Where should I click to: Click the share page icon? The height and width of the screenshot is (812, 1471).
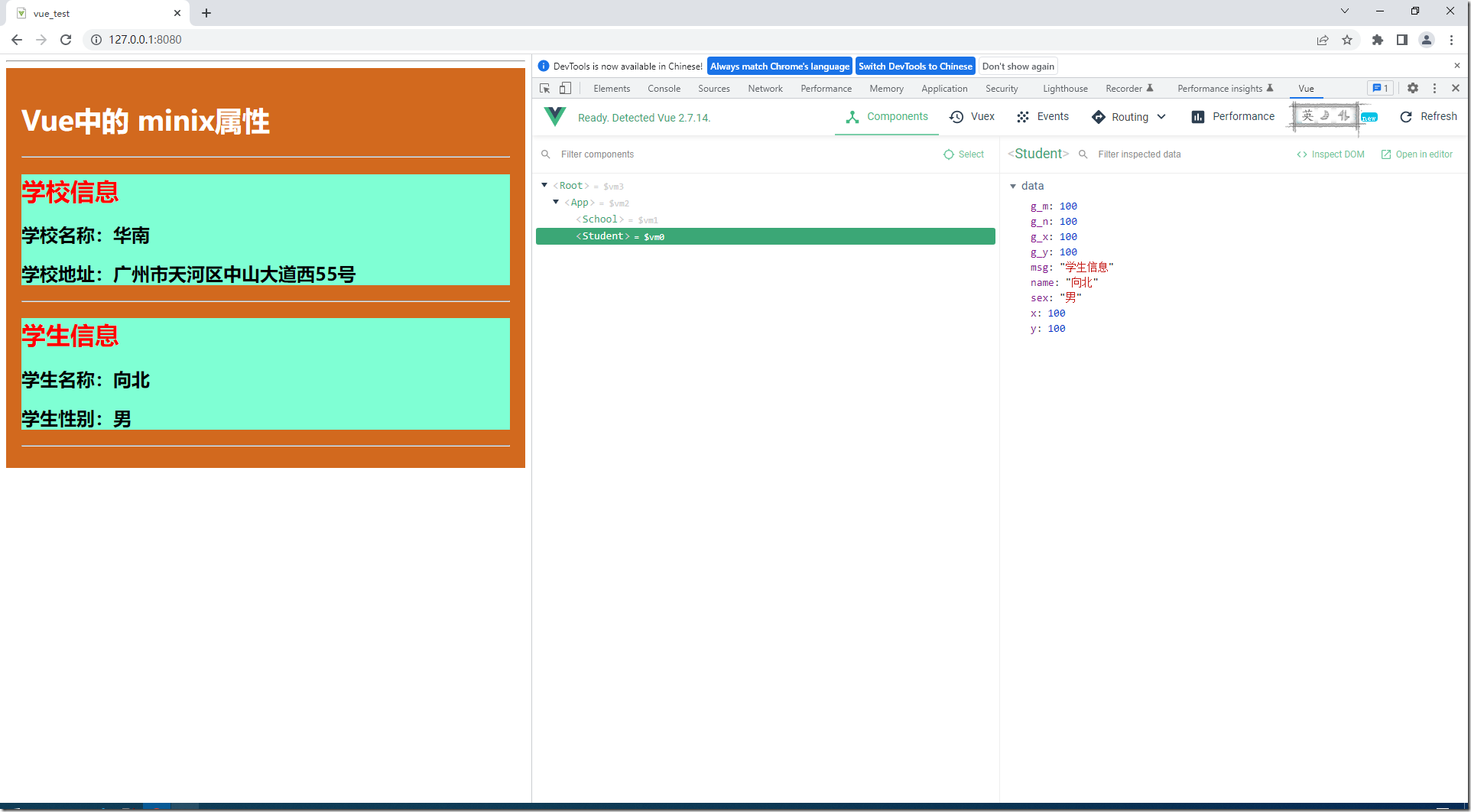(x=1323, y=40)
